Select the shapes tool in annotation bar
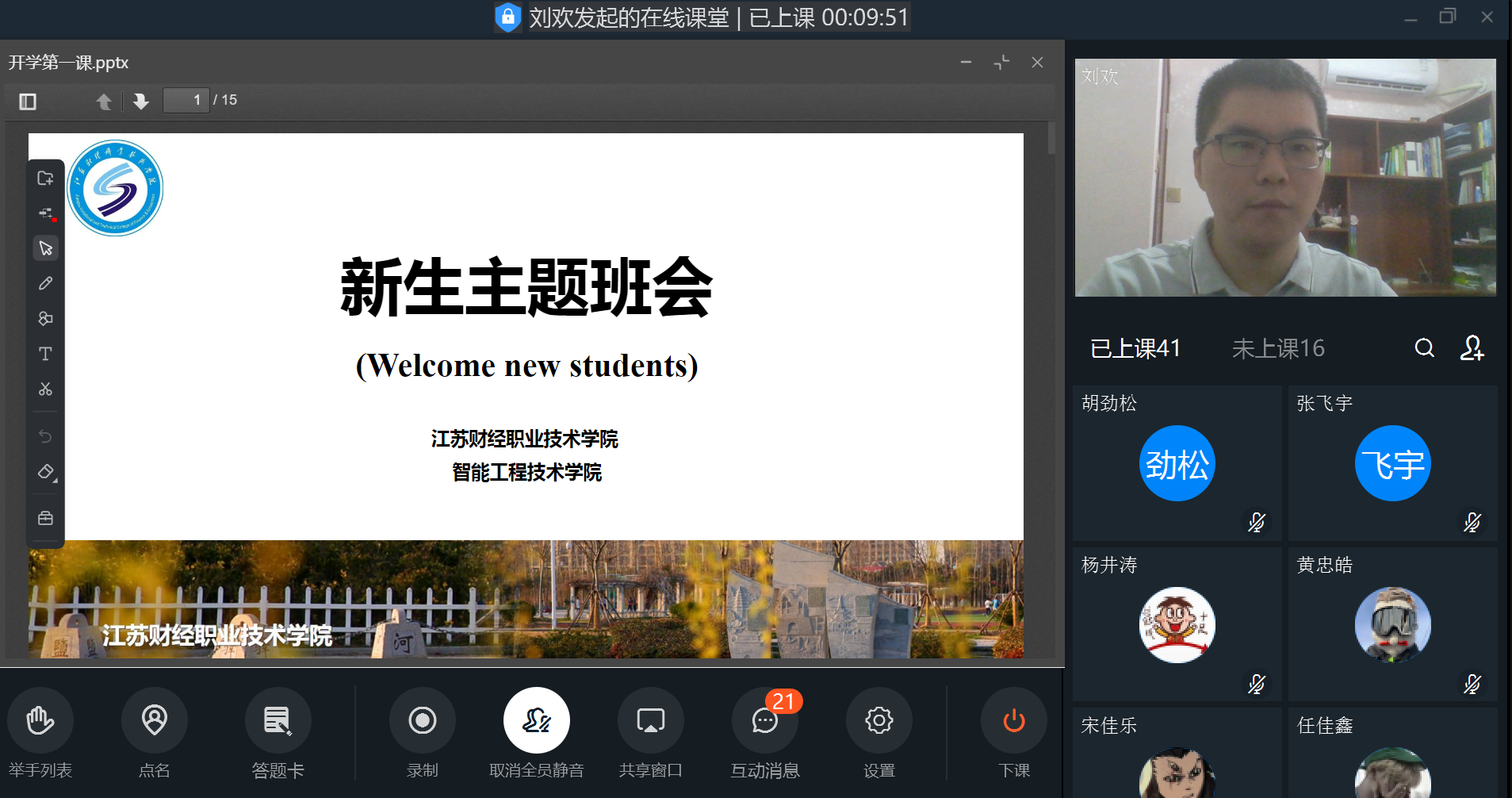Viewport: 1512px width, 798px height. [x=45, y=319]
